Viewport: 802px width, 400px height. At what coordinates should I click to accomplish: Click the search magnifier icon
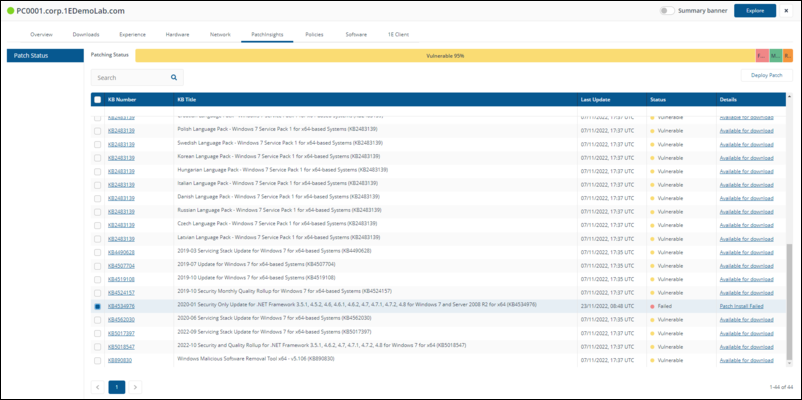[174, 77]
